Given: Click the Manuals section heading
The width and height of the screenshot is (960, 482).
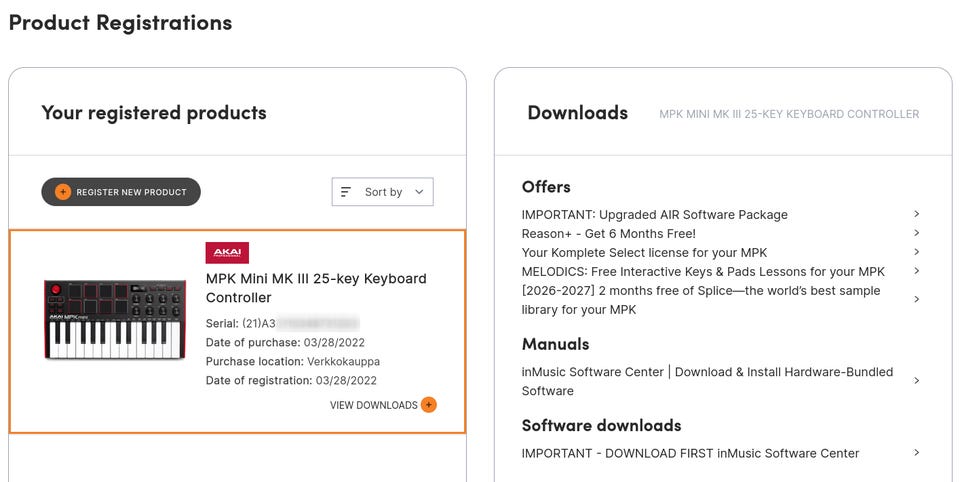Looking at the screenshot, I should [x=555, y=344].
